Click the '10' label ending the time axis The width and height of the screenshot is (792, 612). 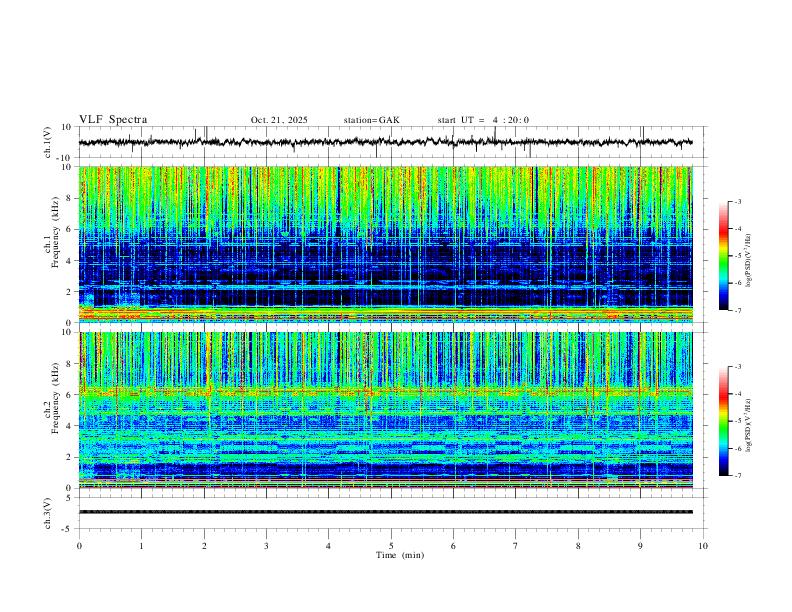coord(703,546)
